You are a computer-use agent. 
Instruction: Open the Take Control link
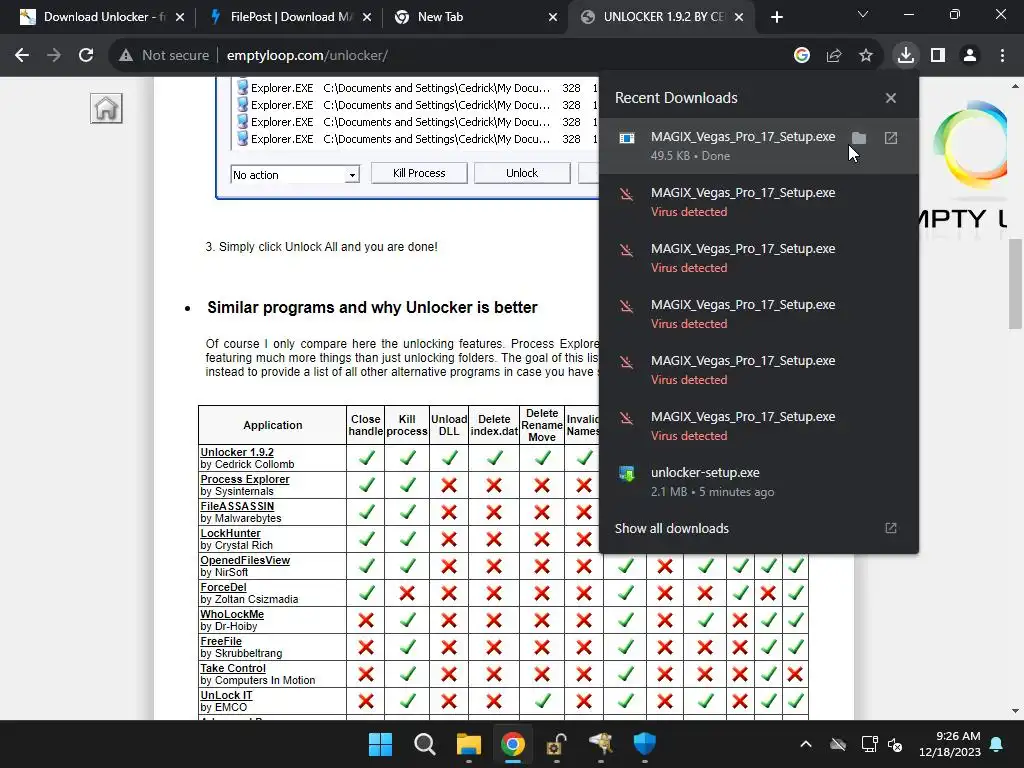pos(233,668)
